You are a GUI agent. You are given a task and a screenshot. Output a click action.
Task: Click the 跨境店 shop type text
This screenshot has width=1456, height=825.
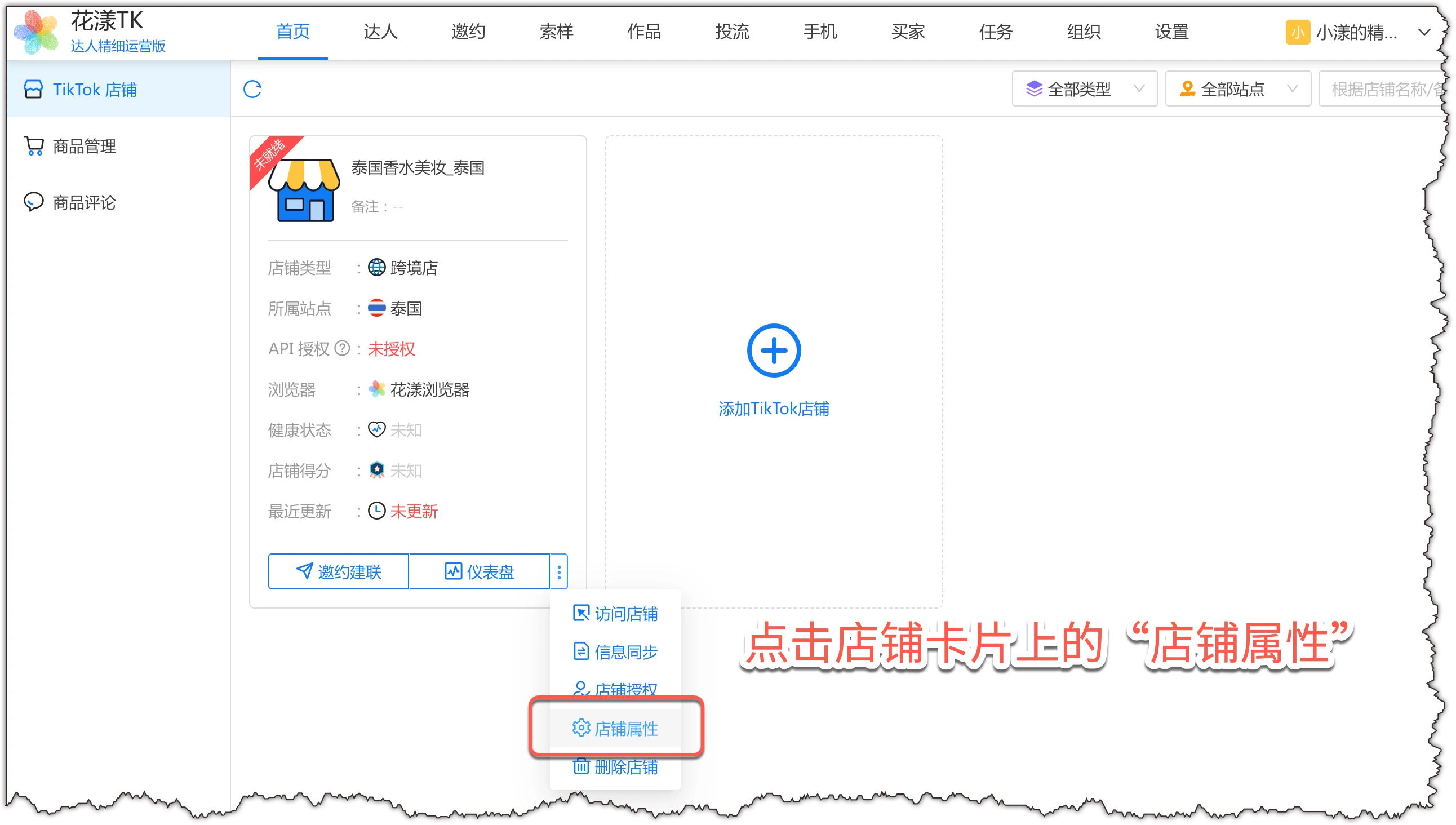tap(414, 268)
